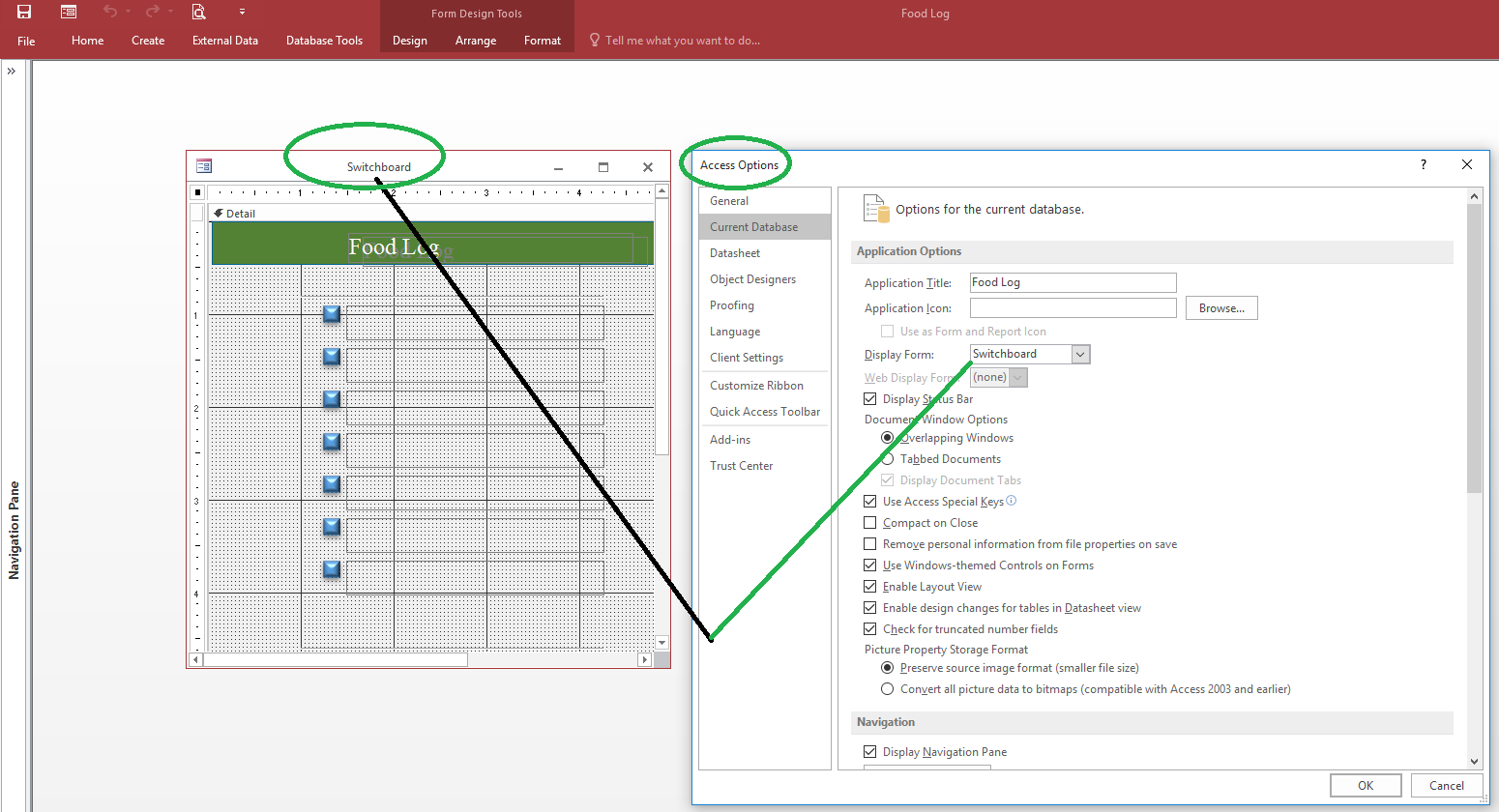Toggle Display Navigation Pane checkbox
The width and height of the screenshot is (1499, 812).
click(x=870, y=751)
